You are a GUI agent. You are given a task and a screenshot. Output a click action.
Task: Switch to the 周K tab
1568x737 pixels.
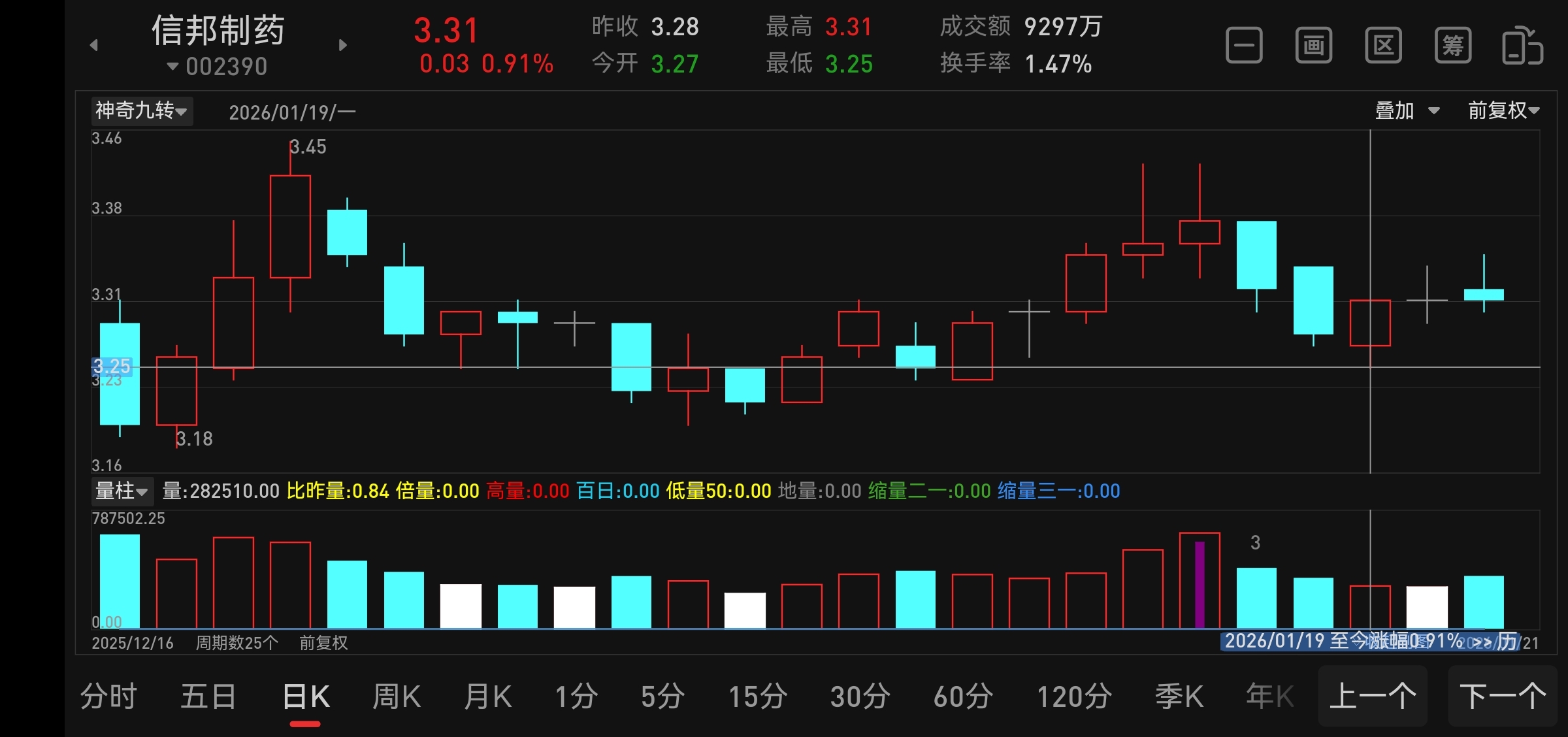click(396, 696)
